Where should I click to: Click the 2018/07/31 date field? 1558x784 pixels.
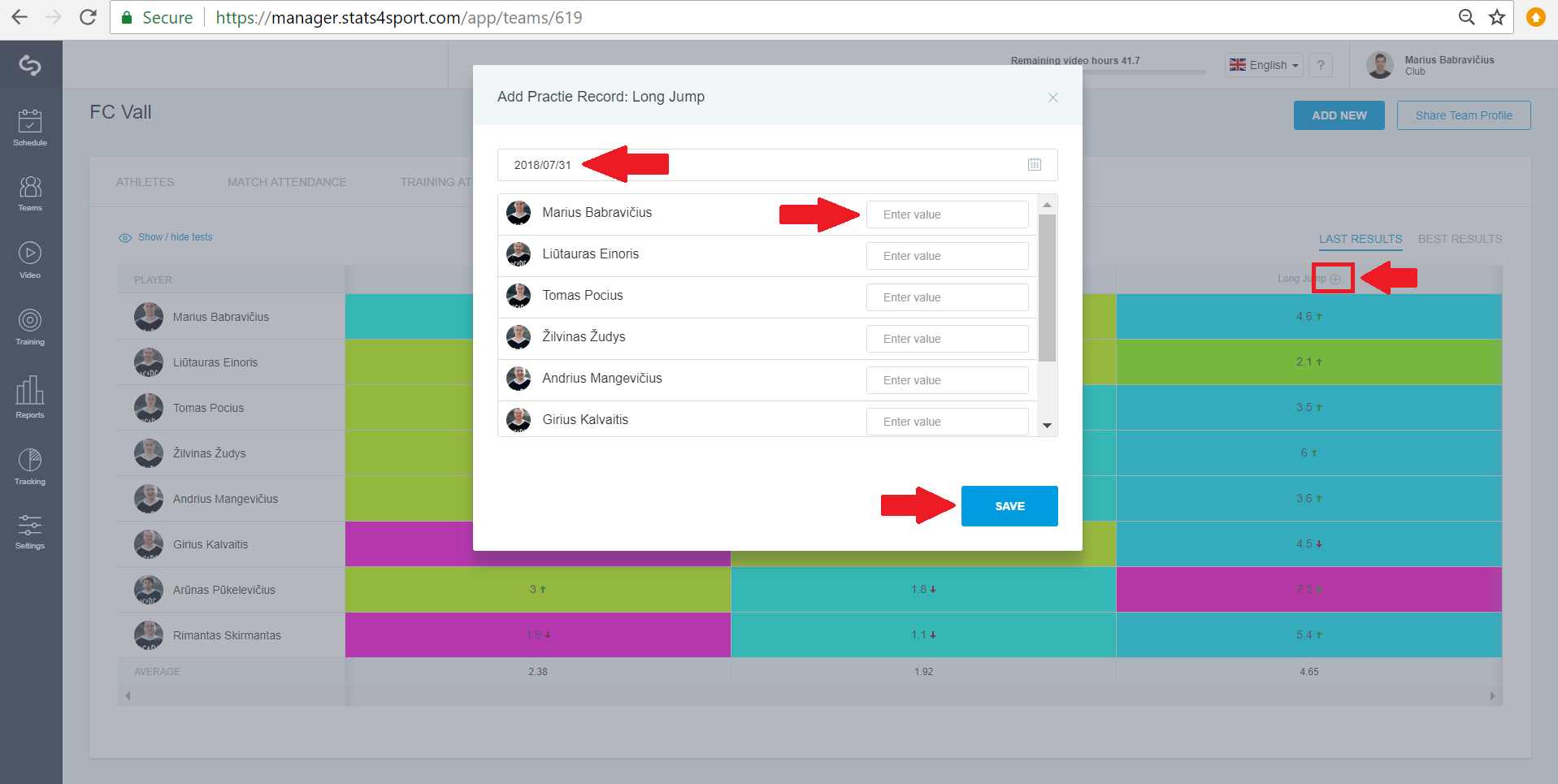pos(777,165)
